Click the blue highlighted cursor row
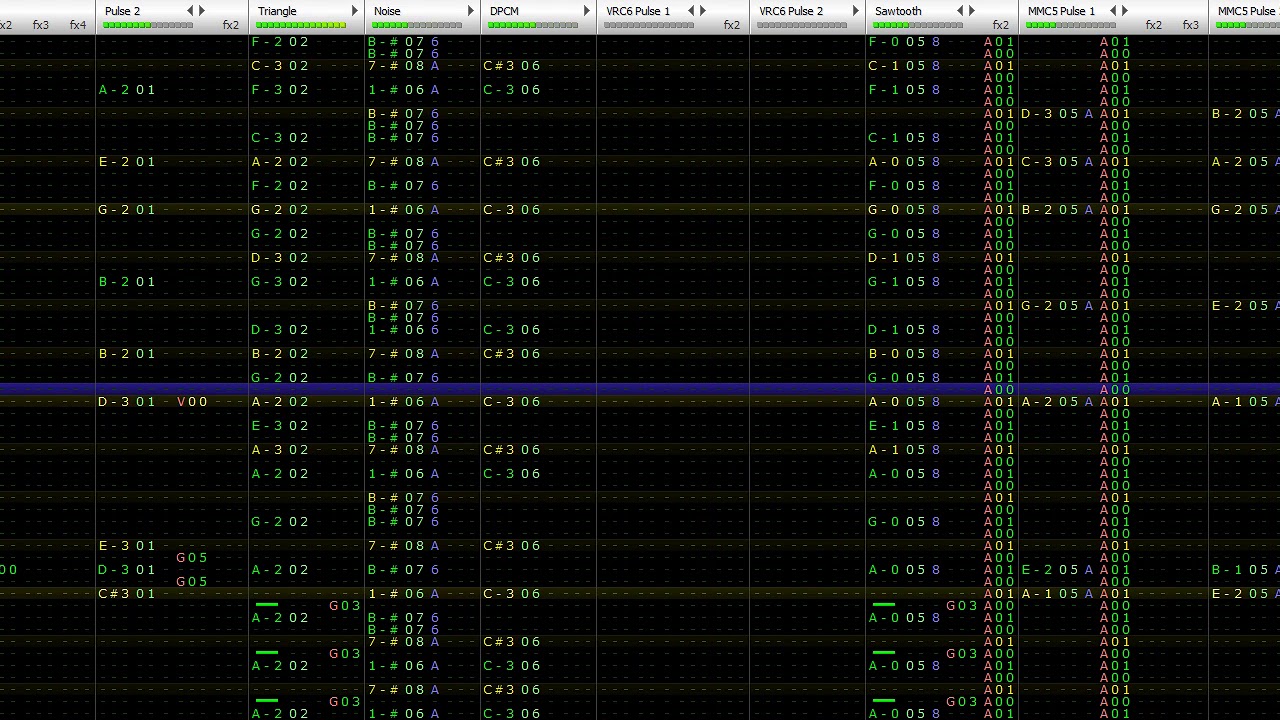 click(640, 390)
